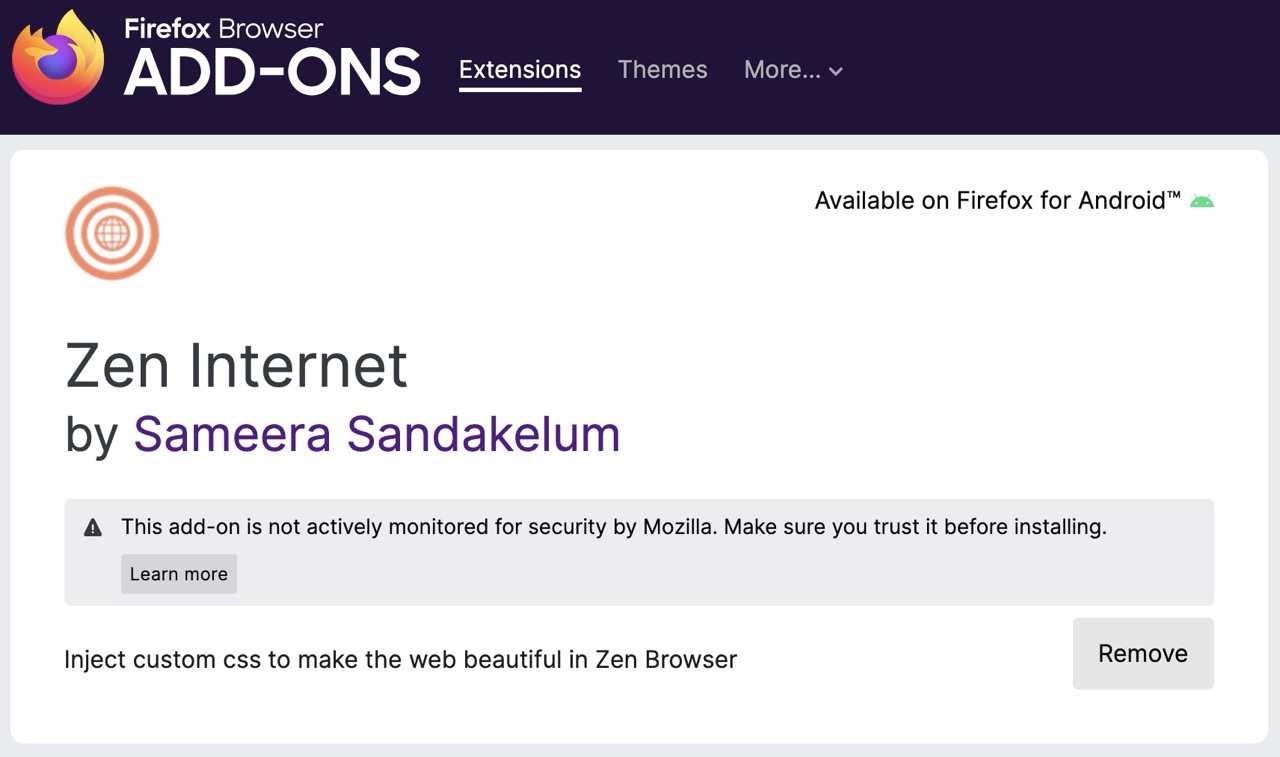Open Sameera Sandakelum's author page
Image resolution: width=1280 pixels, height=757 pixels.
377,434
